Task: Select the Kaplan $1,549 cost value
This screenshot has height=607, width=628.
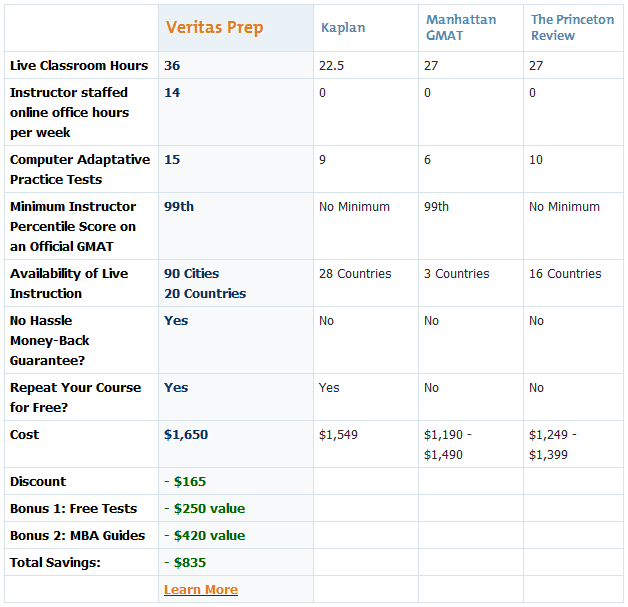Action: (338, 435)
